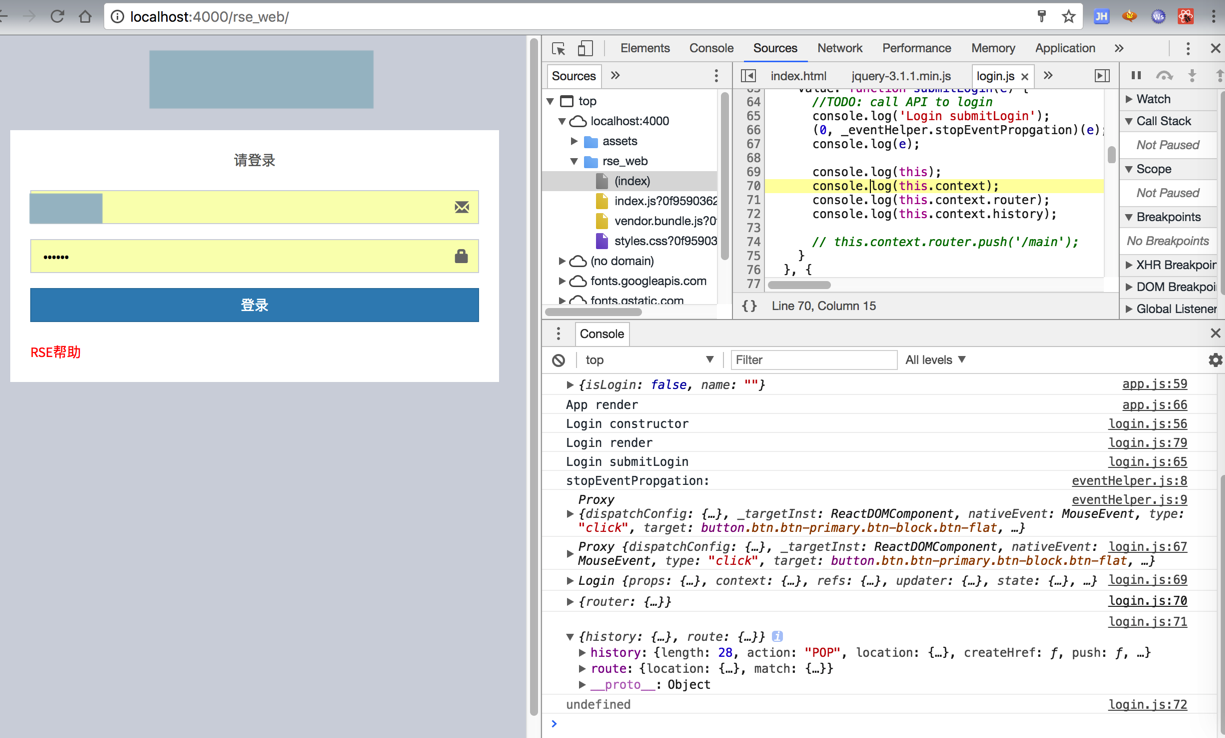Toggle the debugger sidebar icon
Screen dimensions: 1225x738
(x=1102, y=76)
